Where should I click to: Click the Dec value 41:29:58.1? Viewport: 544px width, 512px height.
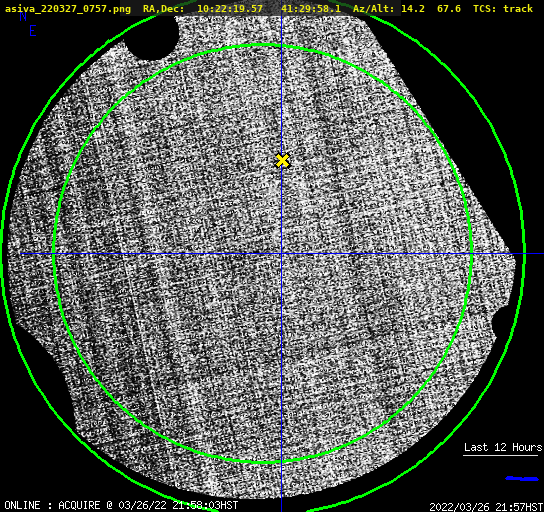(x=311, y=9)
